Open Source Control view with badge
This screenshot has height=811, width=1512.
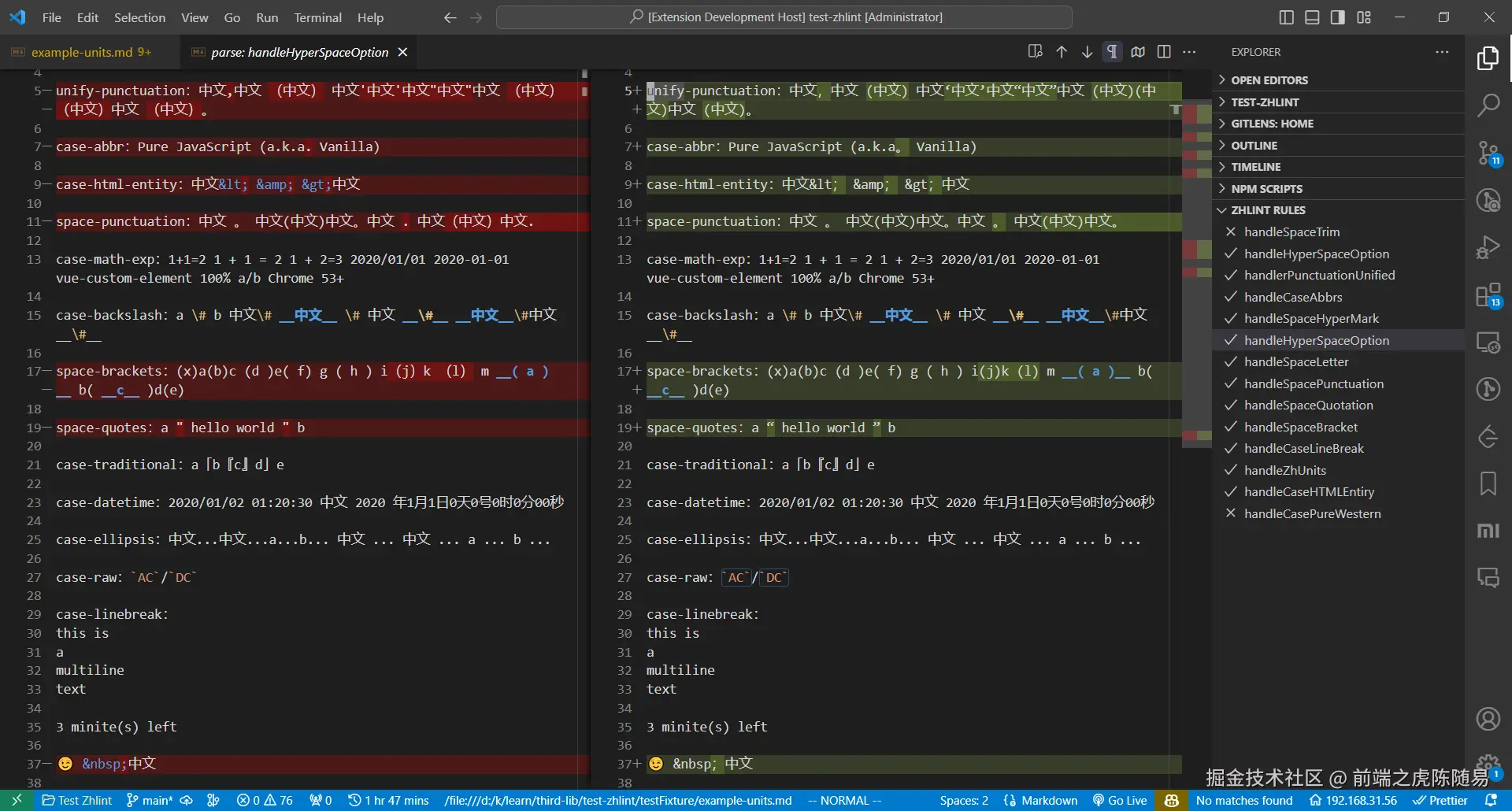1488,153
